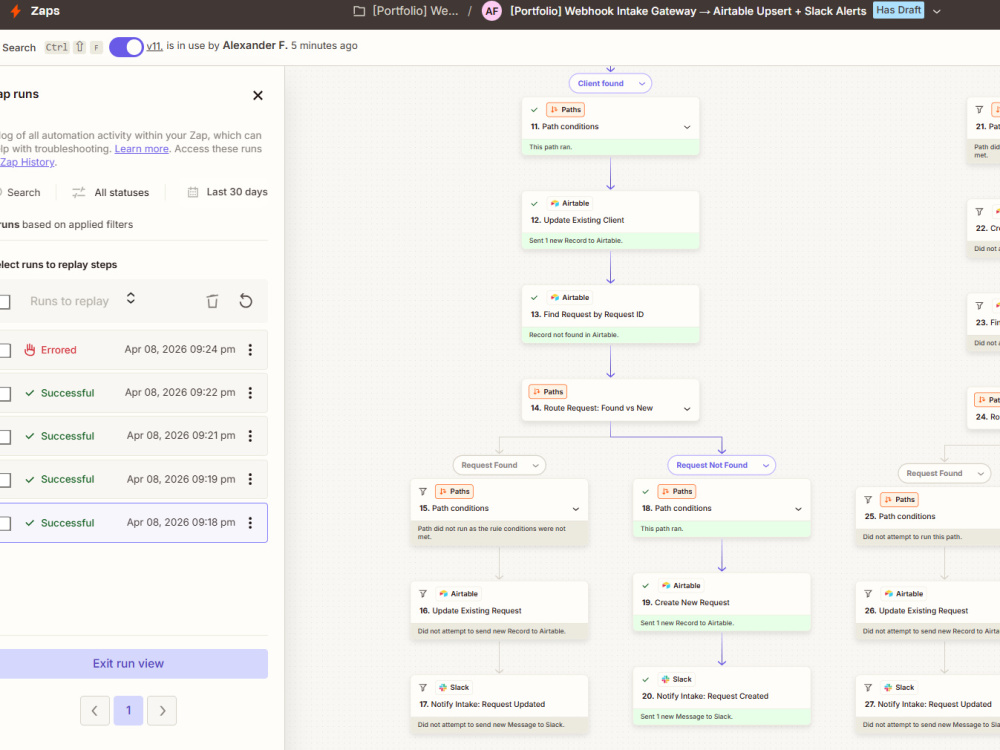The width and height of the screenshot is (1000, 750).
Task: Click Paths badge on step 11
Action: [565, 110]
